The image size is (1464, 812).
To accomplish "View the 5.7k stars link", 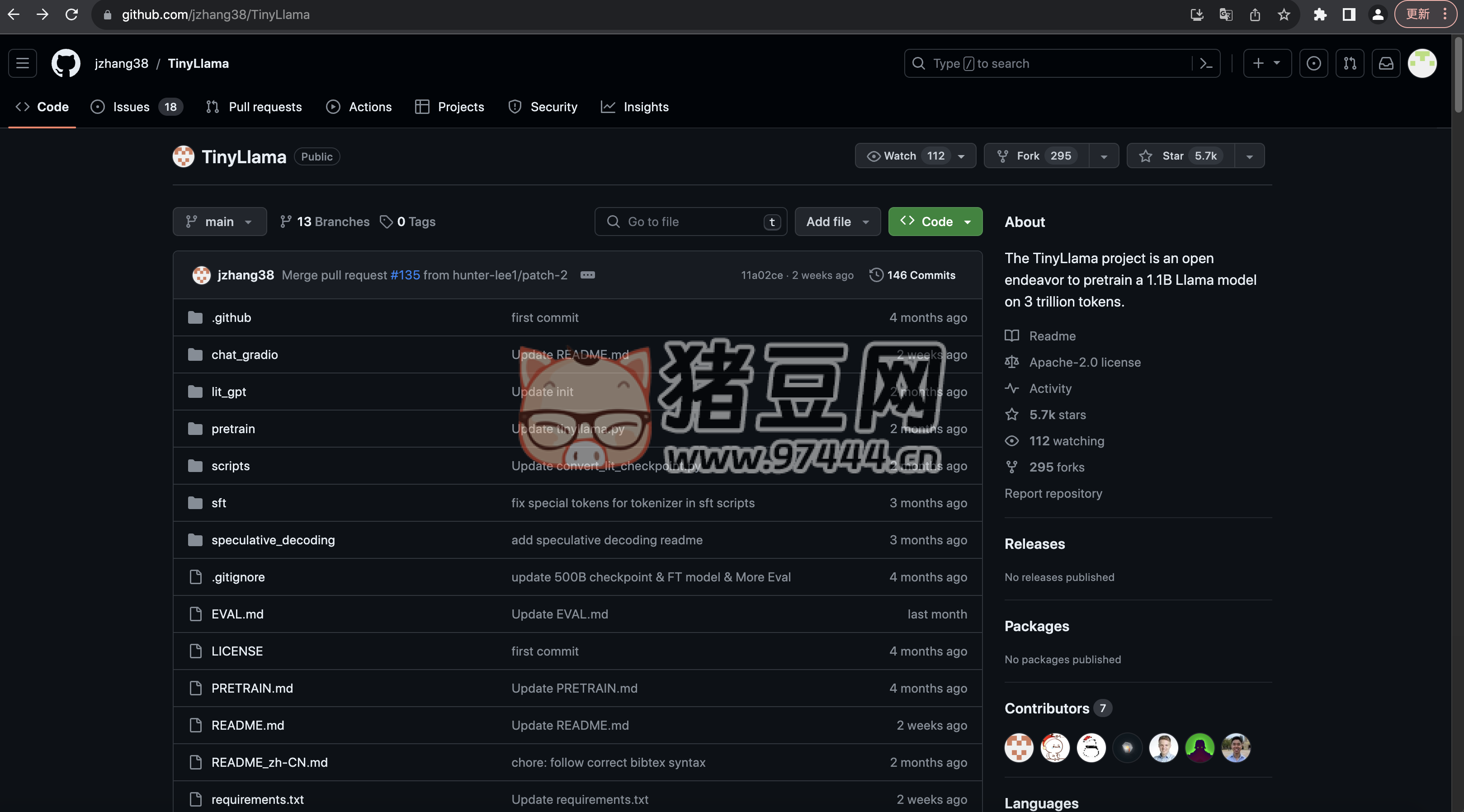I will coord(1058,415).
